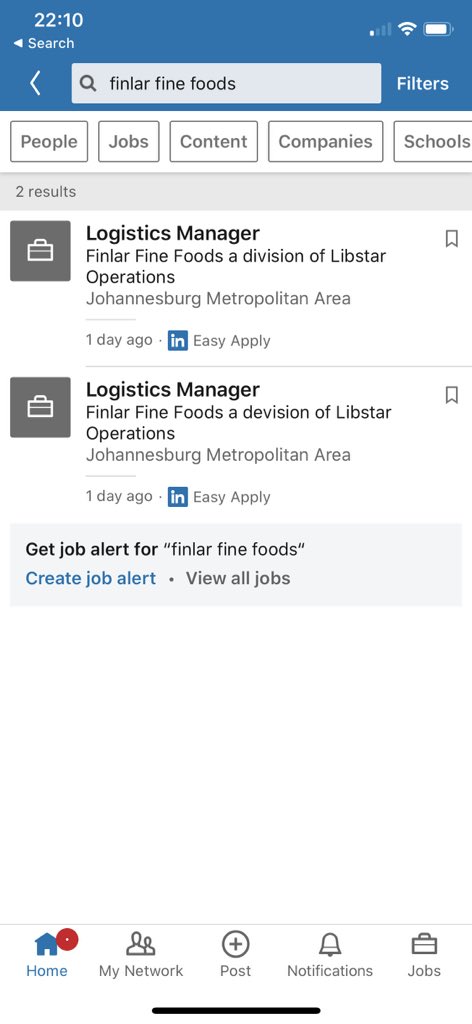Viewport: 472px width, 1024px height.
Task: Open the Jobs briefcase in bottom bar
Action: tap(424, 944)
